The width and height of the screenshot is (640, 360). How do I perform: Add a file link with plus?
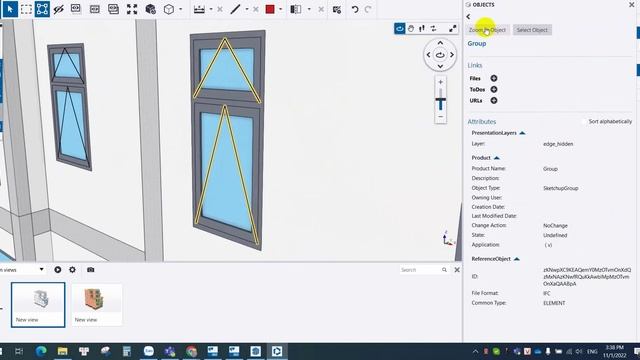point(494,78)
